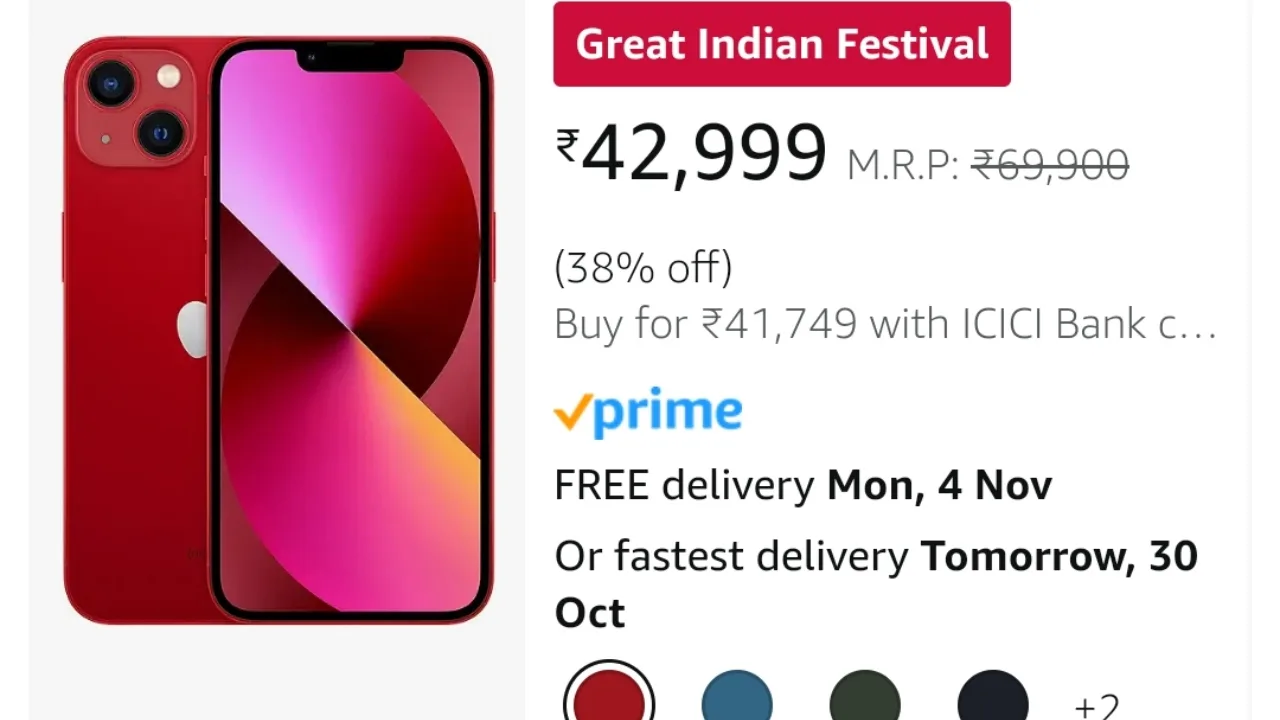The height and width of the screenshot is (720, 1280).
Task: Tap the notch on the iPhone front display
Action: 350,59
